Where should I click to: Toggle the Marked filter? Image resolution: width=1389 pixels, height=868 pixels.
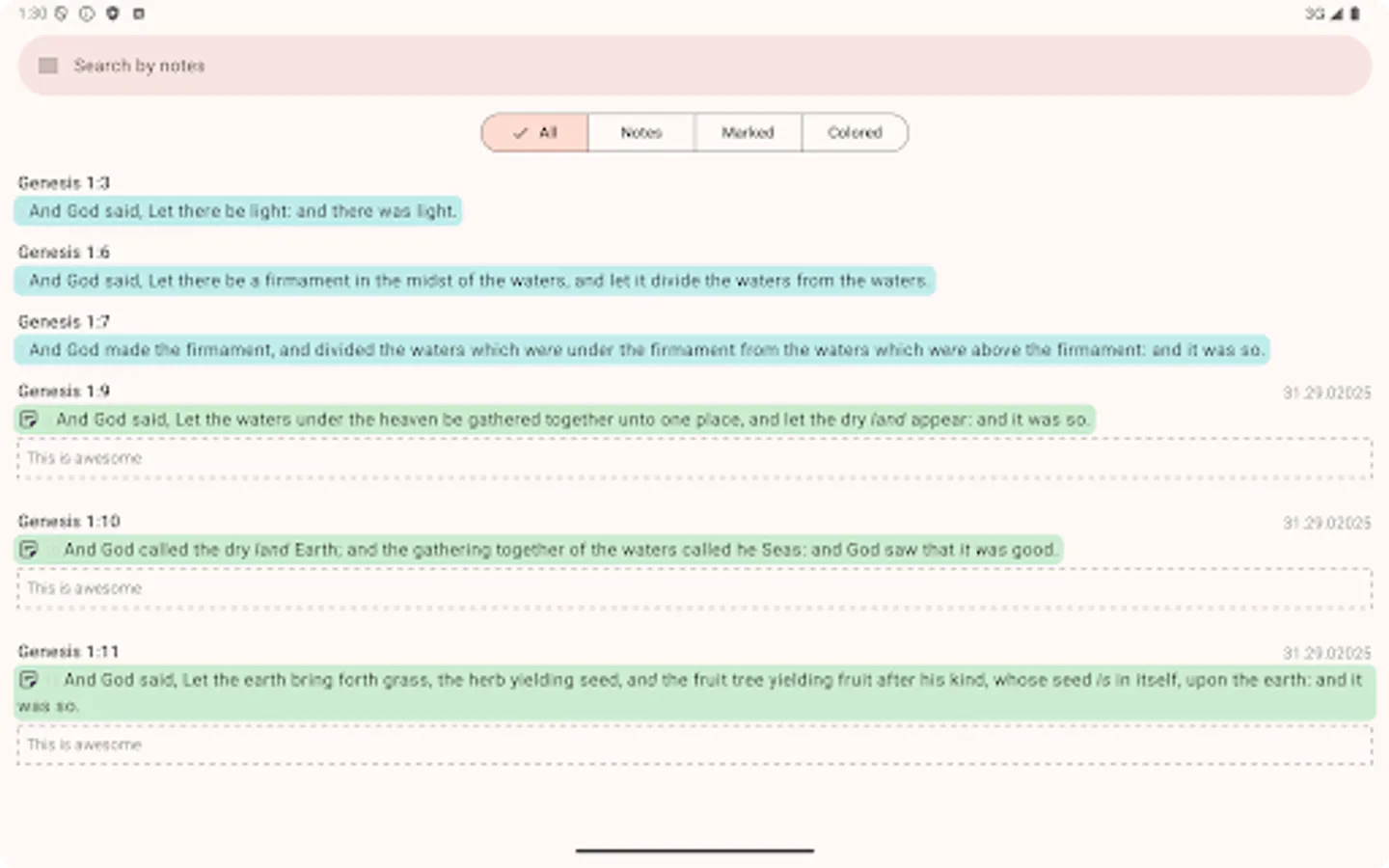[x=748, y=132]
